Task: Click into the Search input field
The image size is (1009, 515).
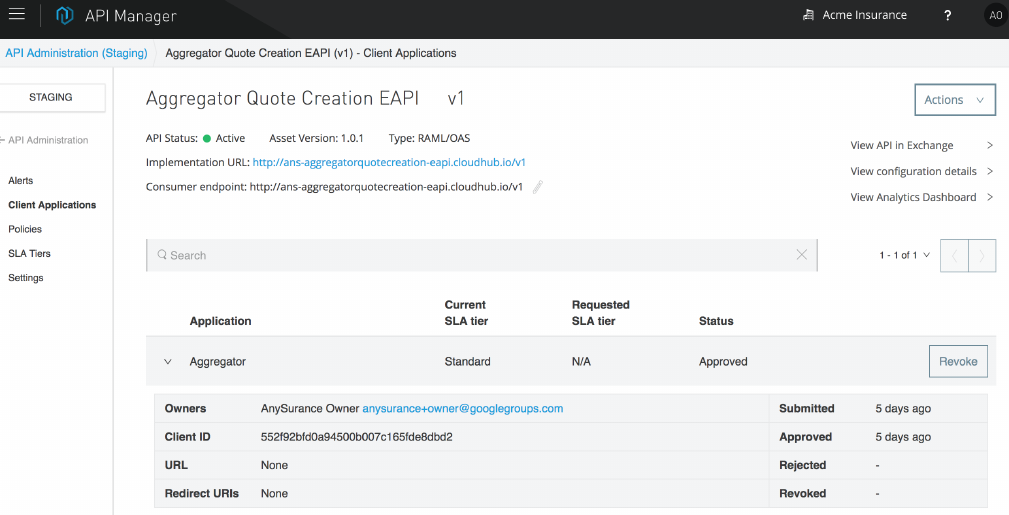Action: pyautogui.click(x=480, y=256)
